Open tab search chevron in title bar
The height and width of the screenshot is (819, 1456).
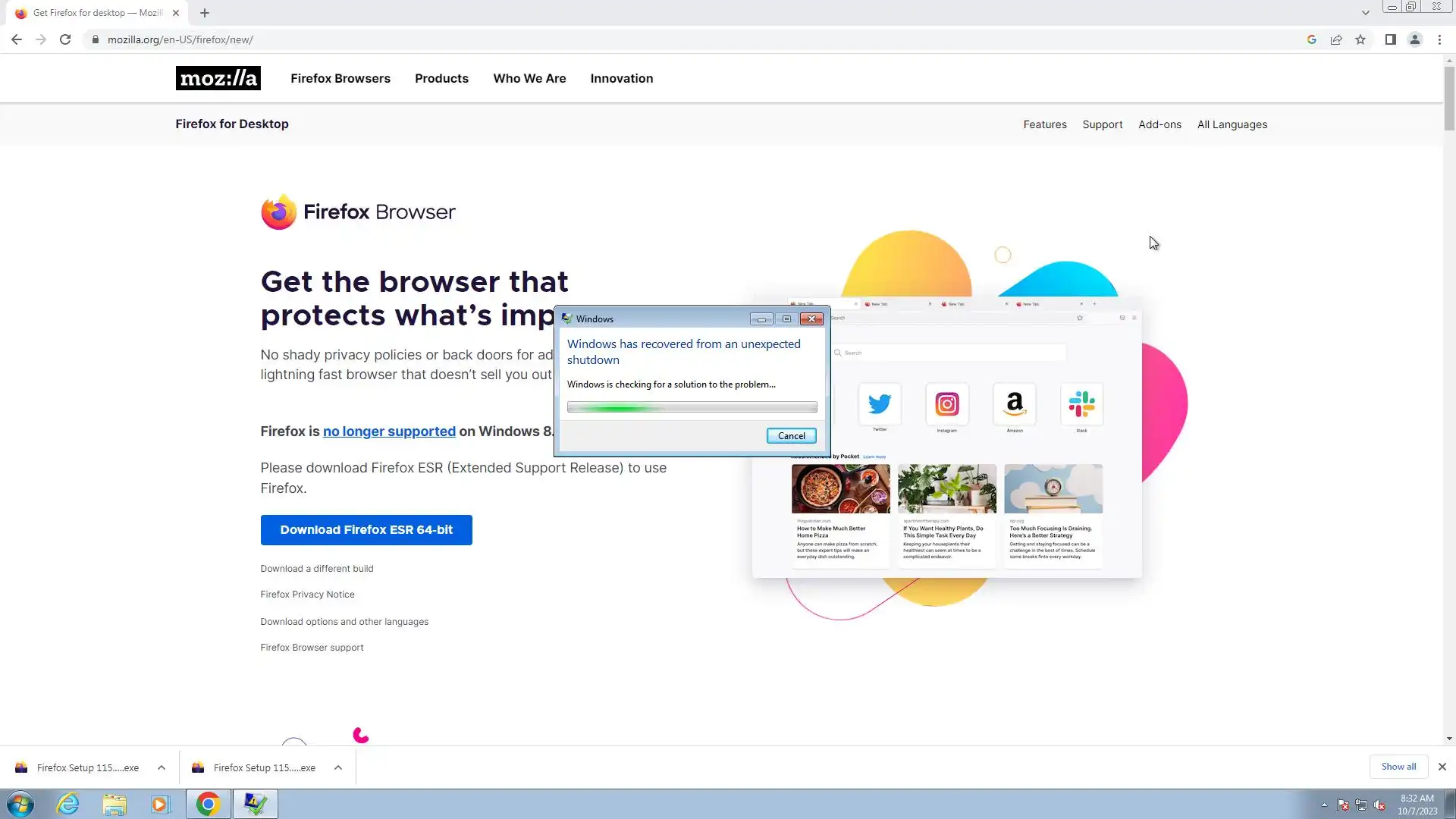point(1365,13)
